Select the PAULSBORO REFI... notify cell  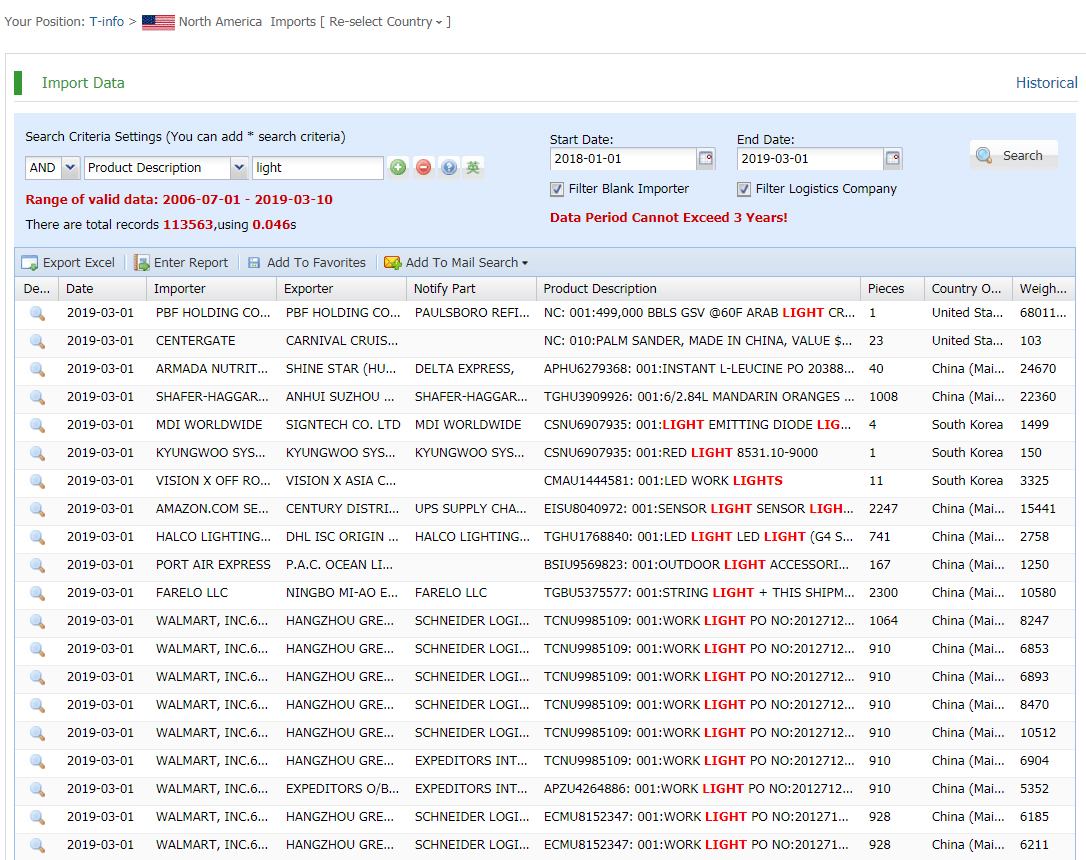pos(472,314)
